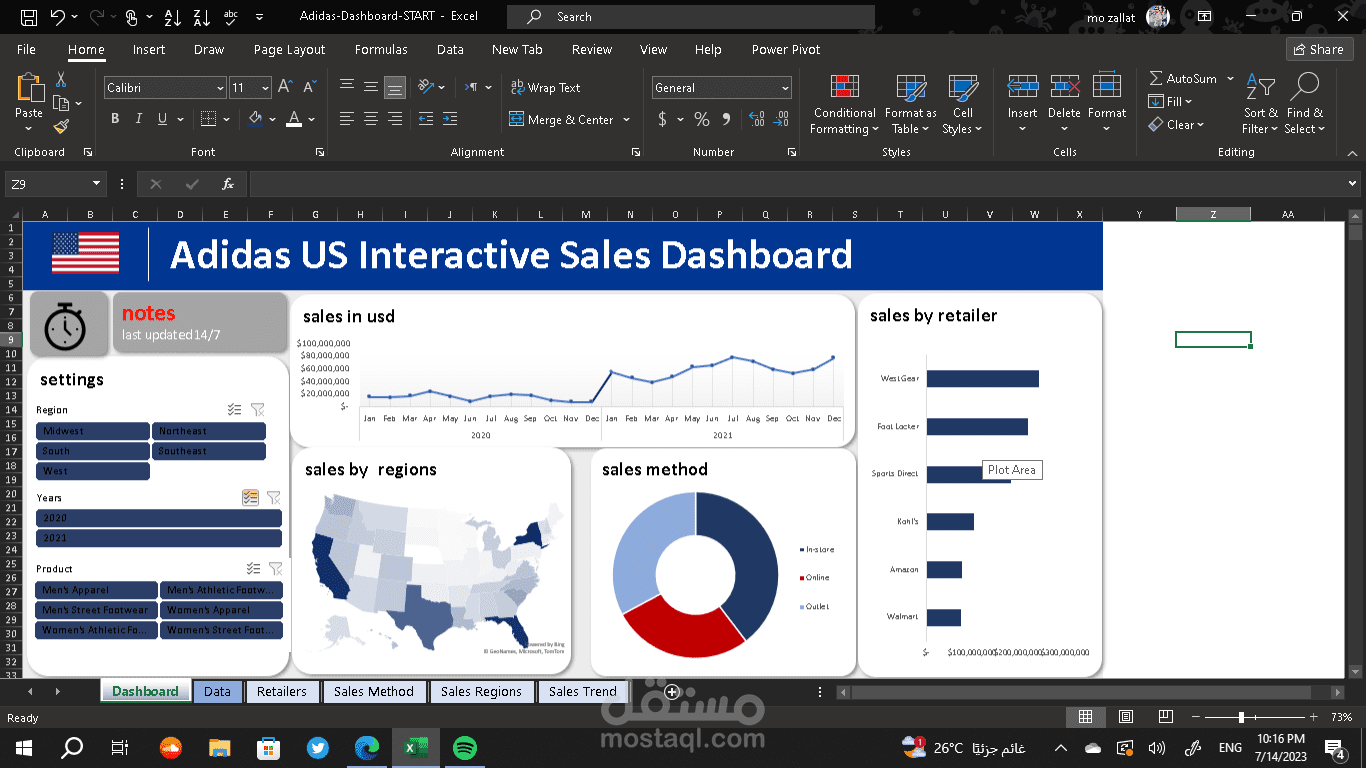This screenshot has height=768, width=1366.
Task: Click the Paste button
Action: (29, 103)
